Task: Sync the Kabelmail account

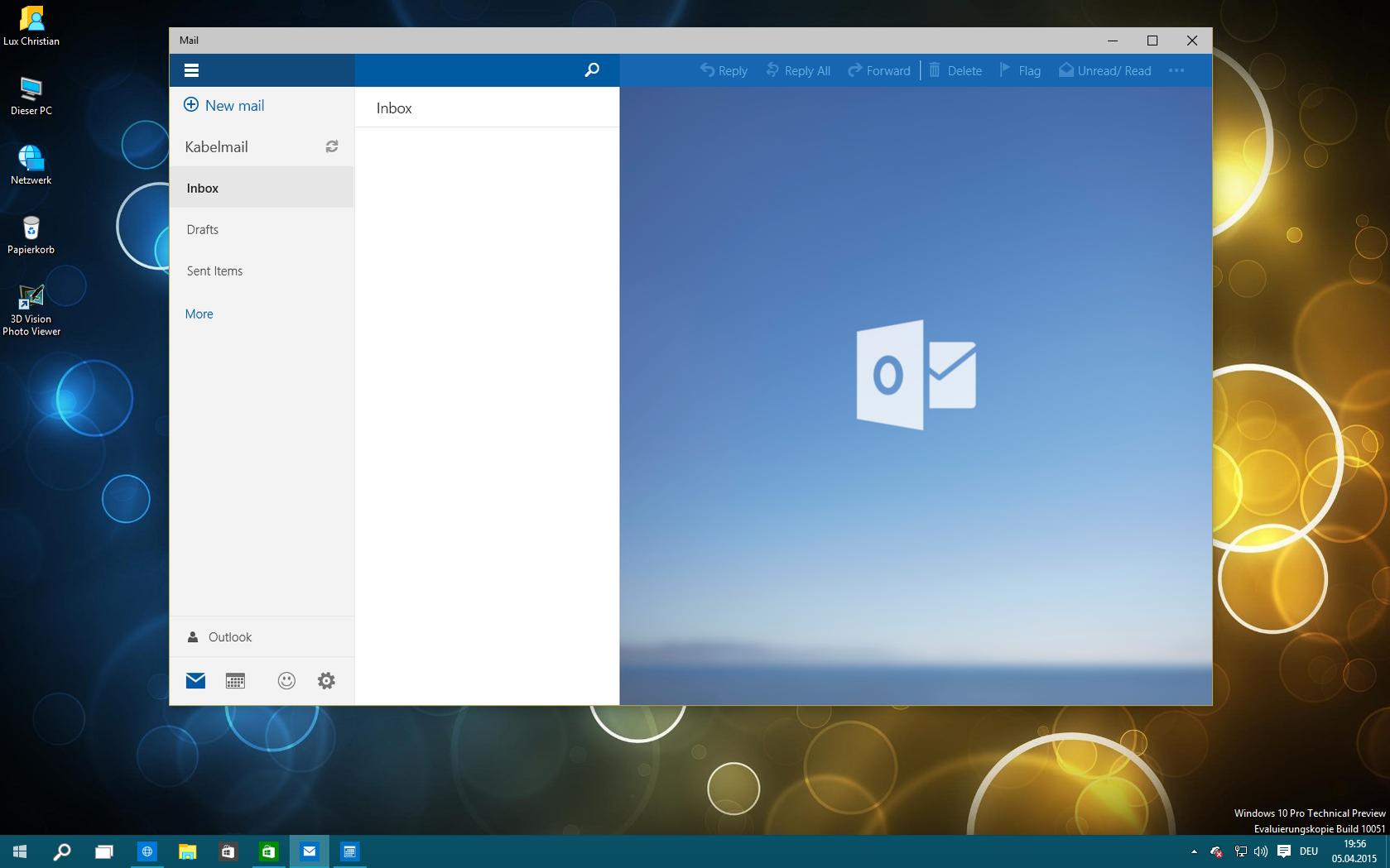Action: pyautogui.click(x=332, y=146)
